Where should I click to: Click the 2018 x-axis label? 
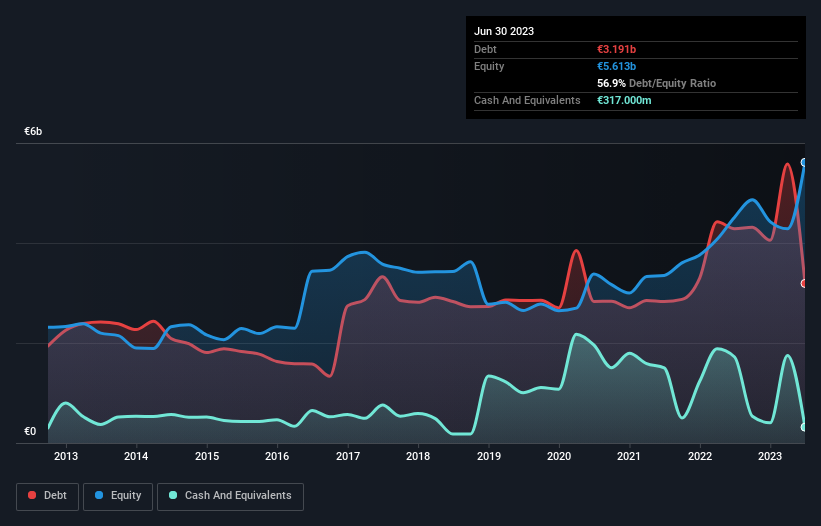point(418,456)
